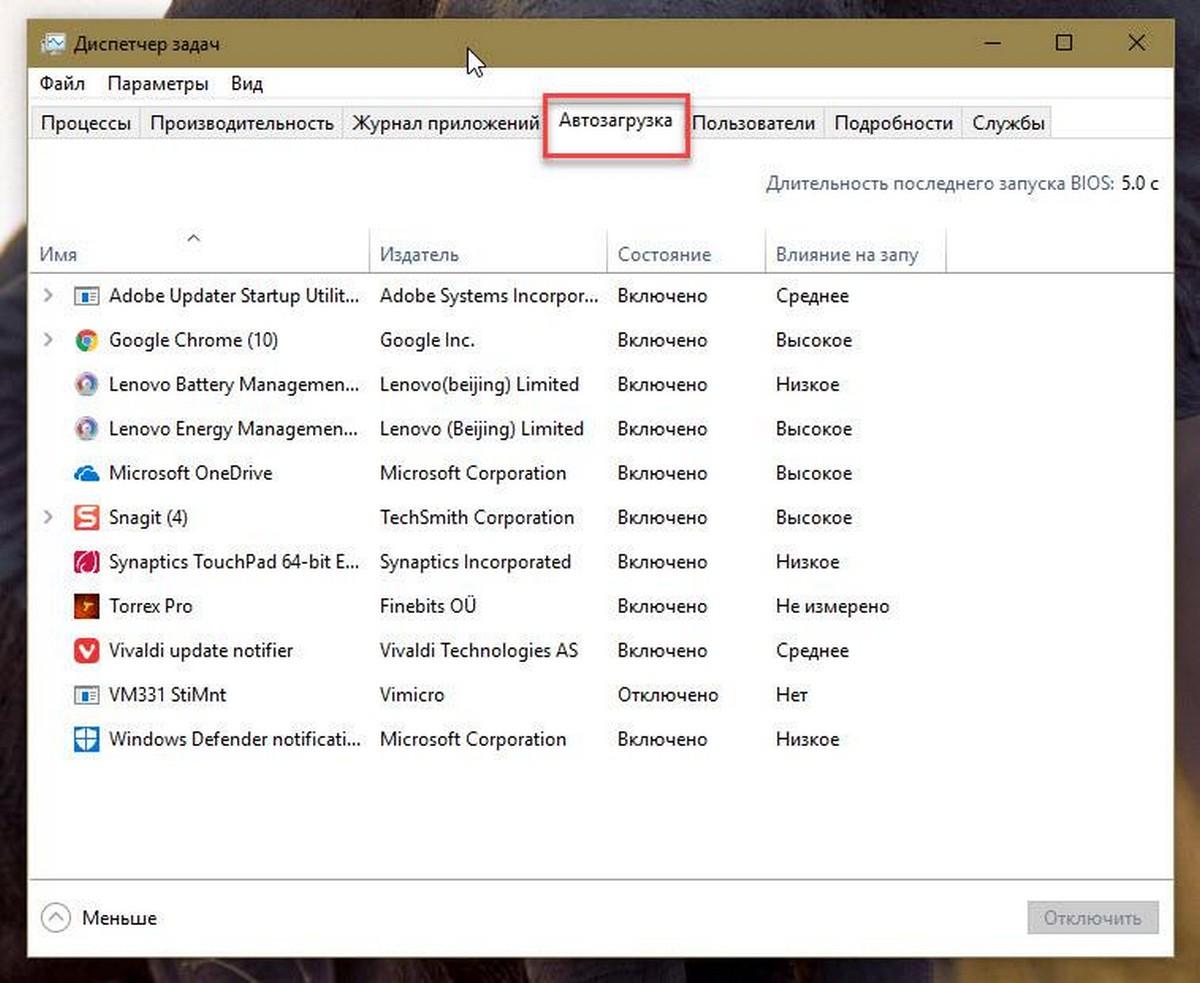Screen dimensions: 1200x983
Task: Click the Отключено status of VM331 StiMnt
Action: (667, 695)
